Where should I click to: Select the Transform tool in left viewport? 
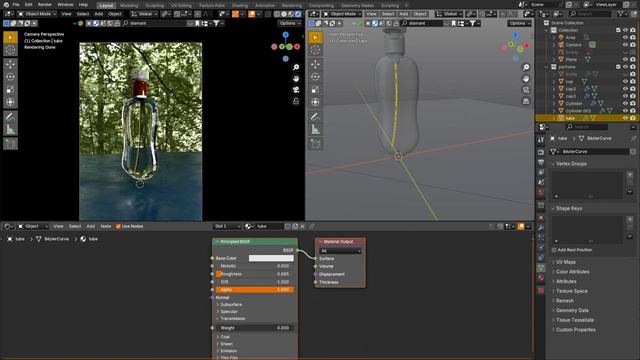coord(10,102)
